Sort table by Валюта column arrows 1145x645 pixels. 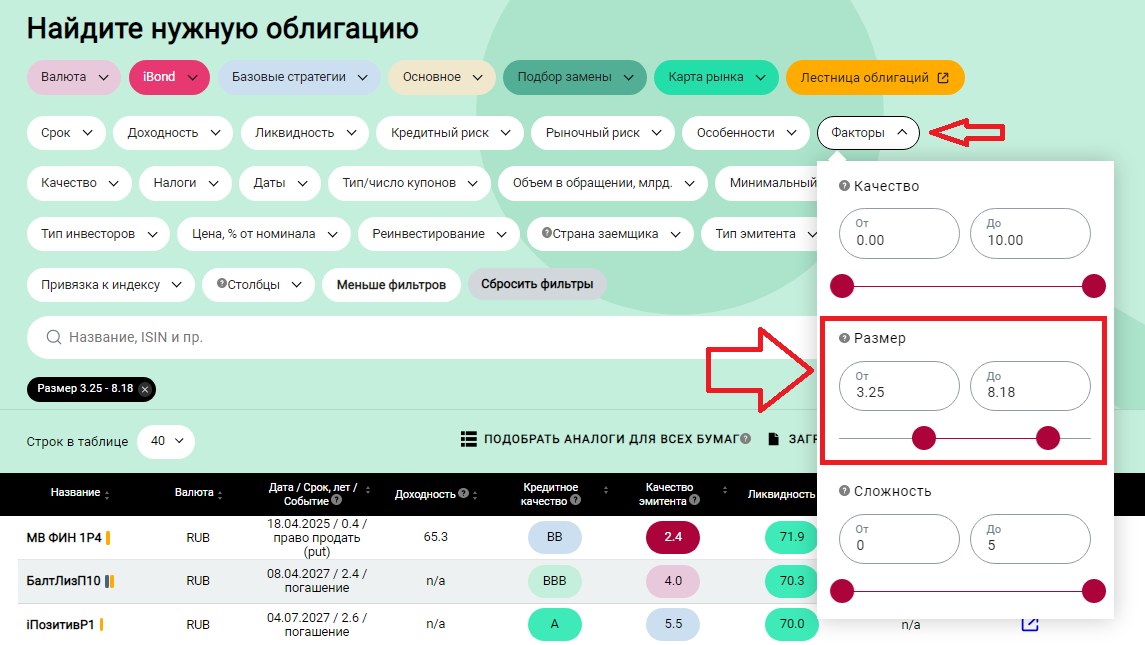[x=220, y=494]
